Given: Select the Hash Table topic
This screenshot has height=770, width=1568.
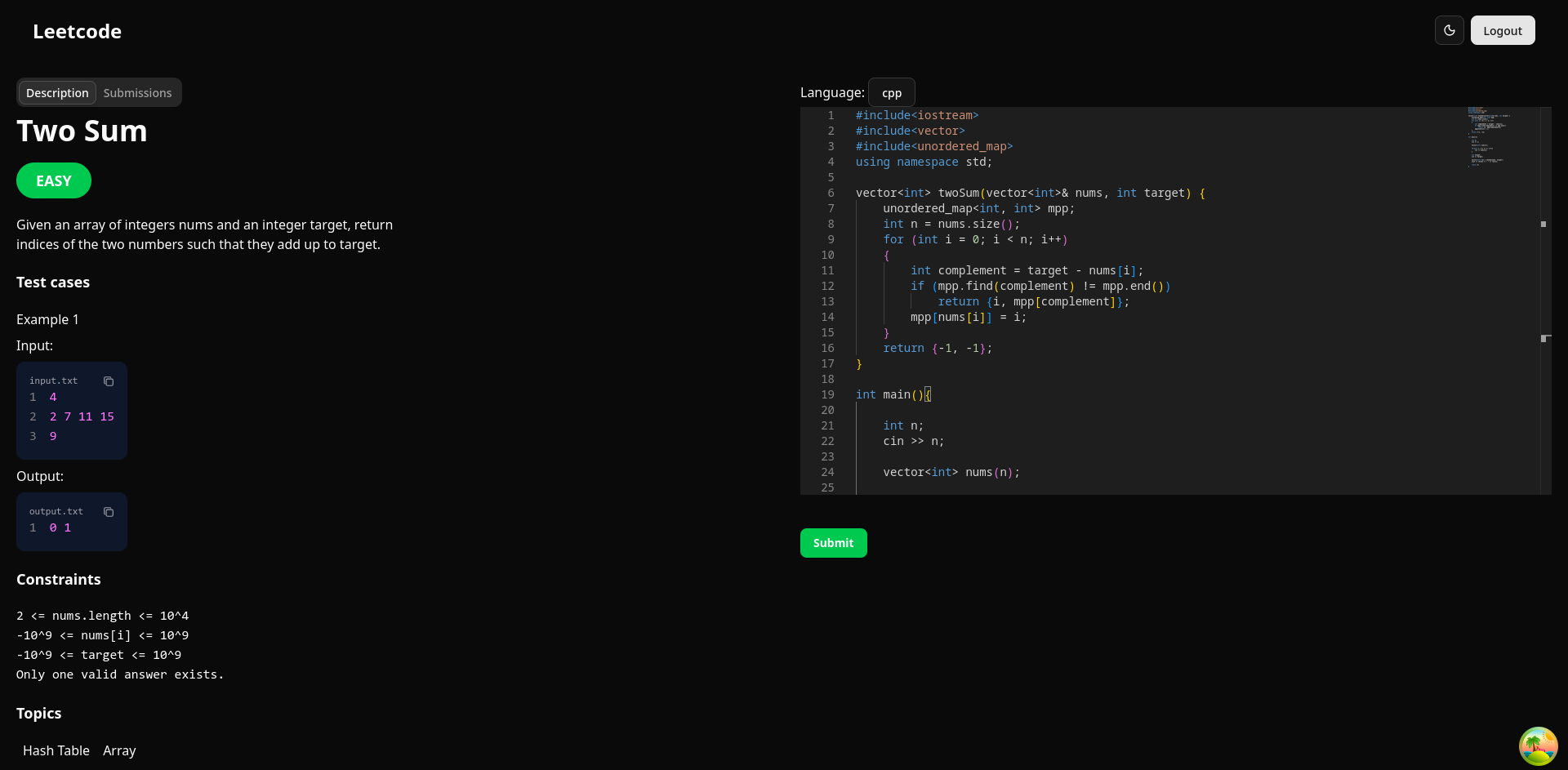Looking at the screenshot, I should click(x=56, y=750).
